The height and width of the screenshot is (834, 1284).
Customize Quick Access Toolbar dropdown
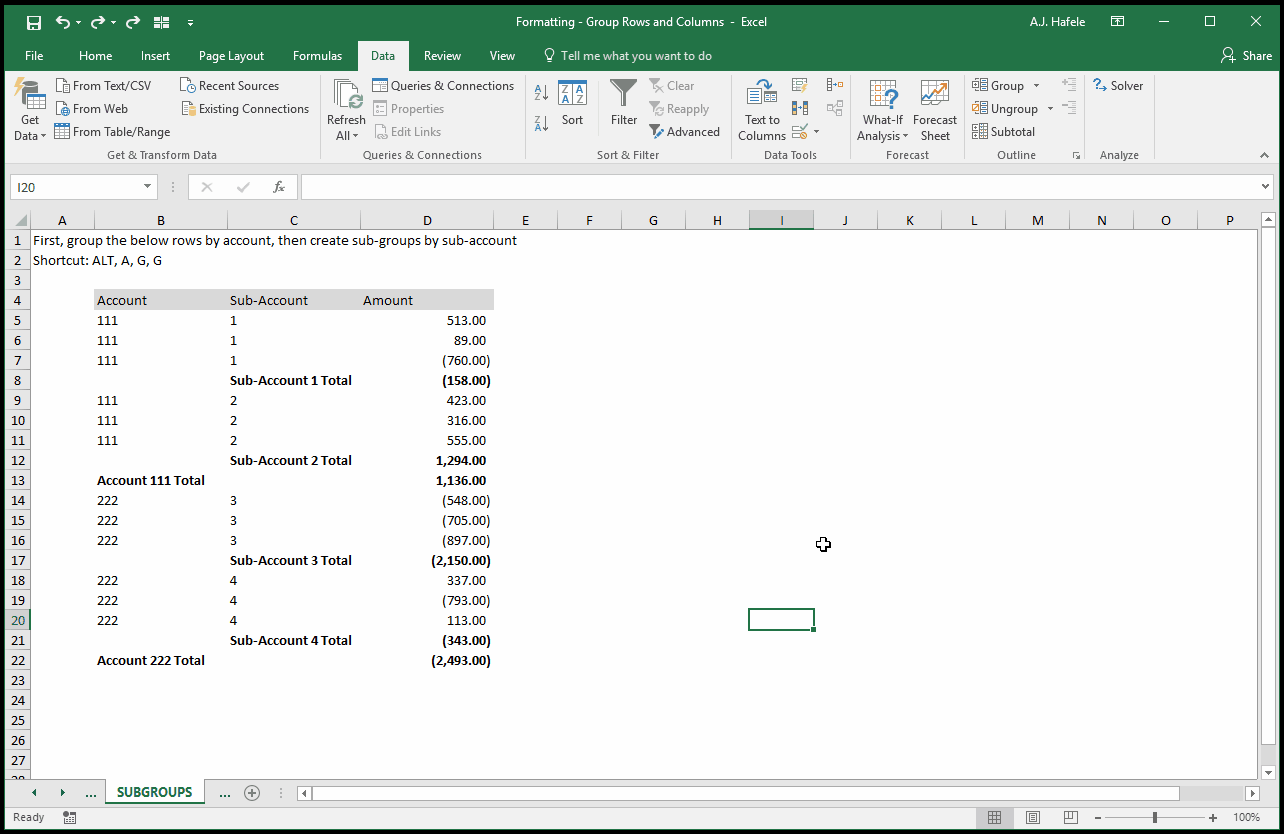click(190, 22)
